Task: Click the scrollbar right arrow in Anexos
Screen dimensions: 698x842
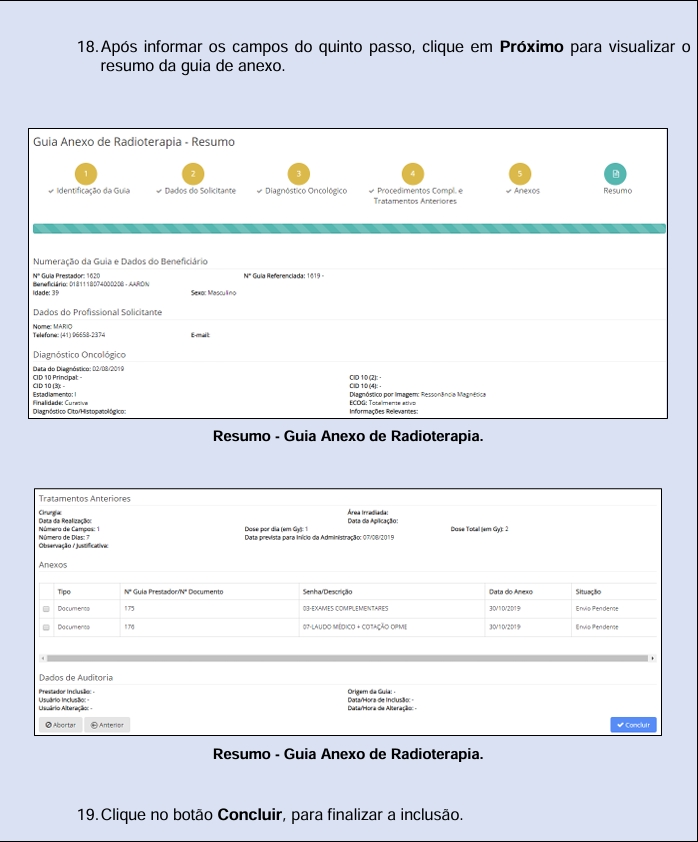Action: pos(652,658)
